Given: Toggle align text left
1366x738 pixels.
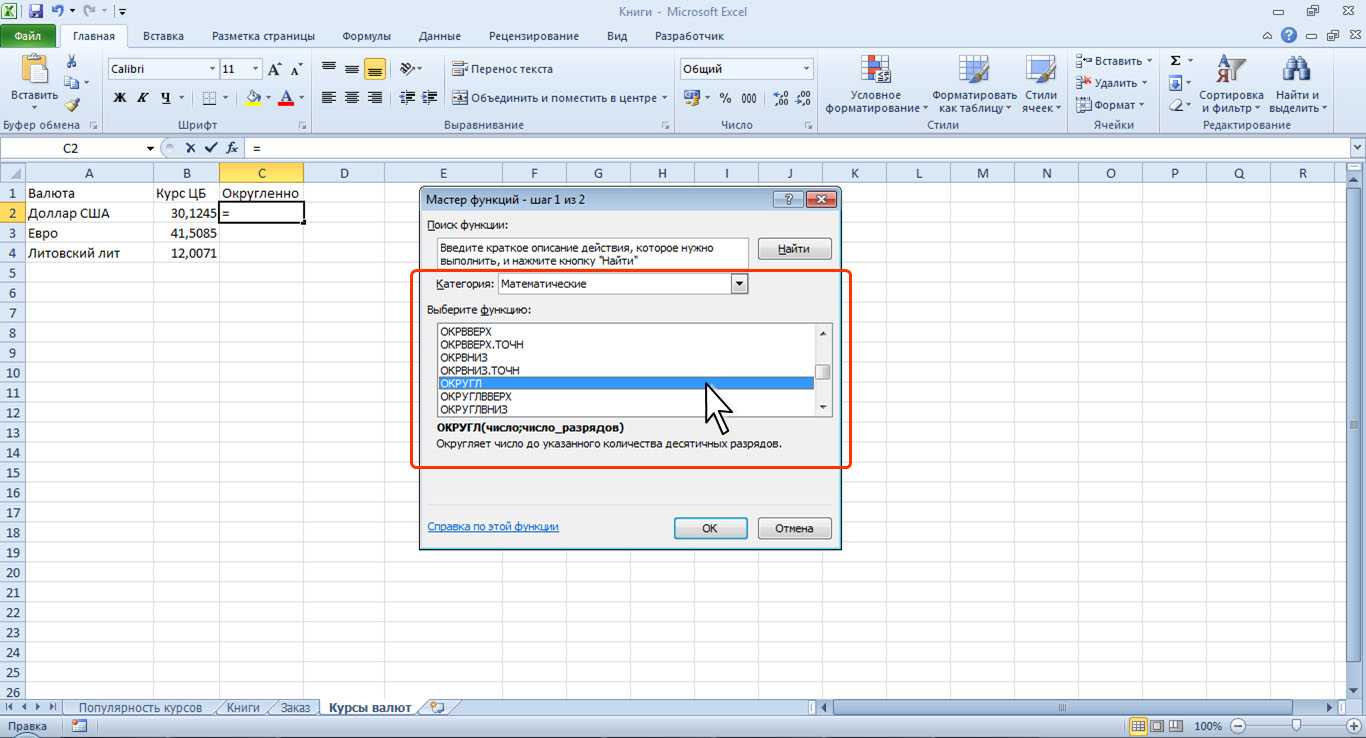Looking at the screenshot, I should (329, 98).
